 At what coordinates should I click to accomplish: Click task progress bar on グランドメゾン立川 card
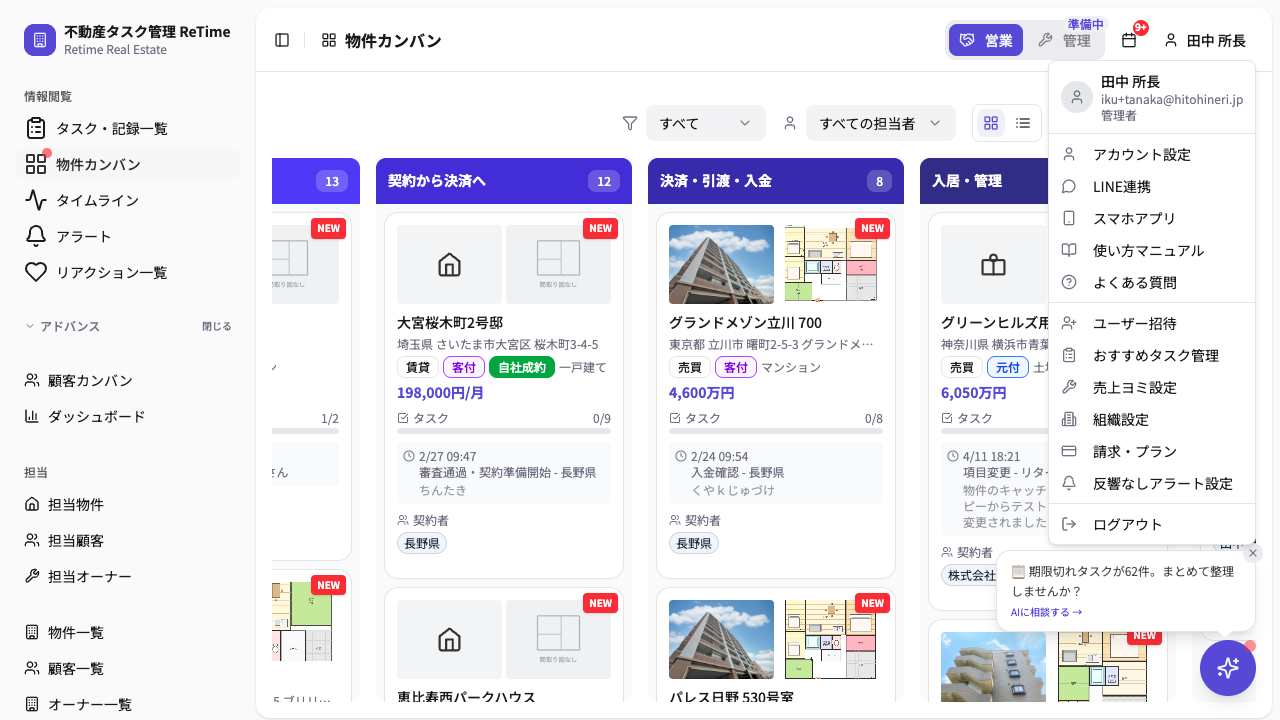point(776,431)
